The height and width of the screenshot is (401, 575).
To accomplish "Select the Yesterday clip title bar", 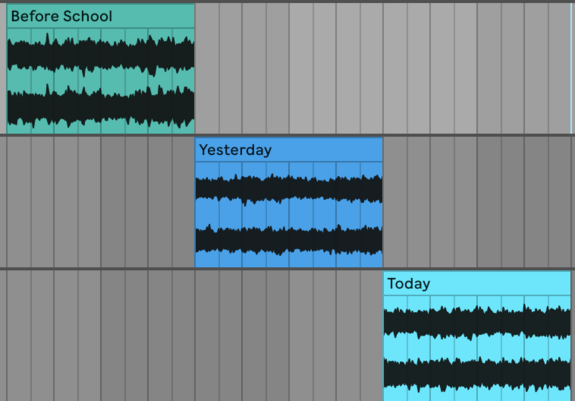I will 289,150.
